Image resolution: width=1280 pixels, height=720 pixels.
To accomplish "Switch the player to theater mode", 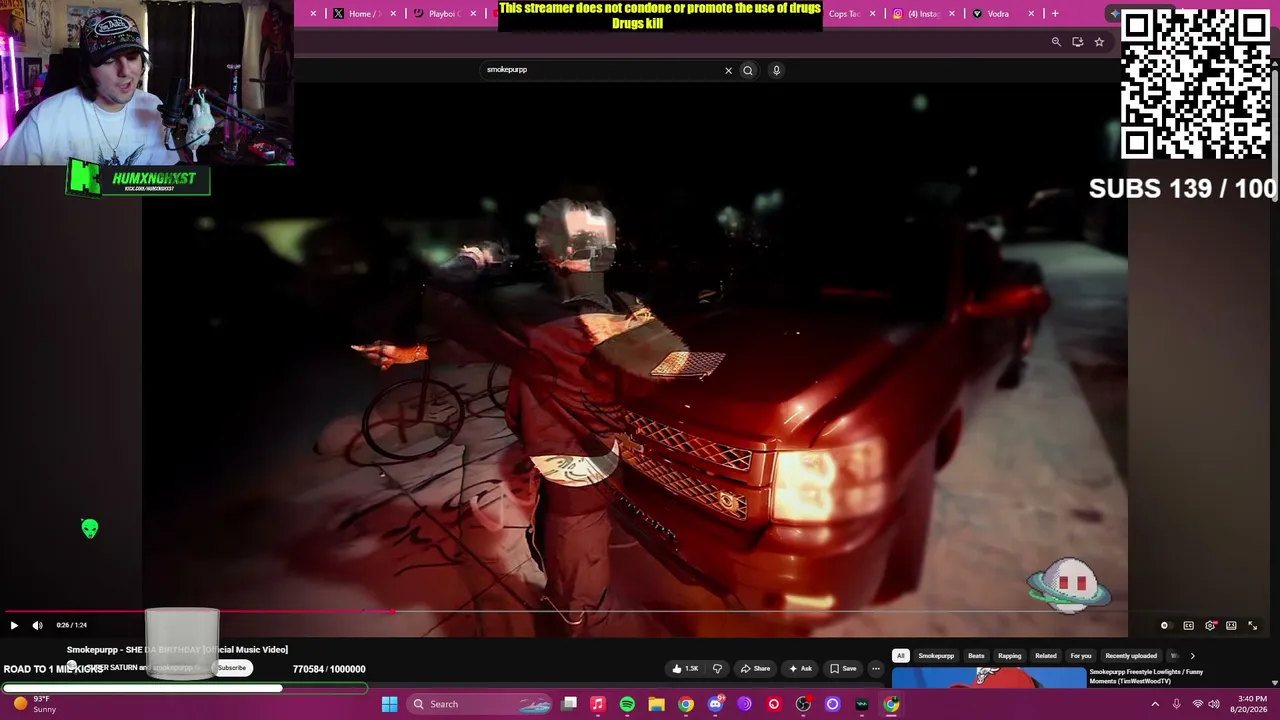I will point(1231,626).
